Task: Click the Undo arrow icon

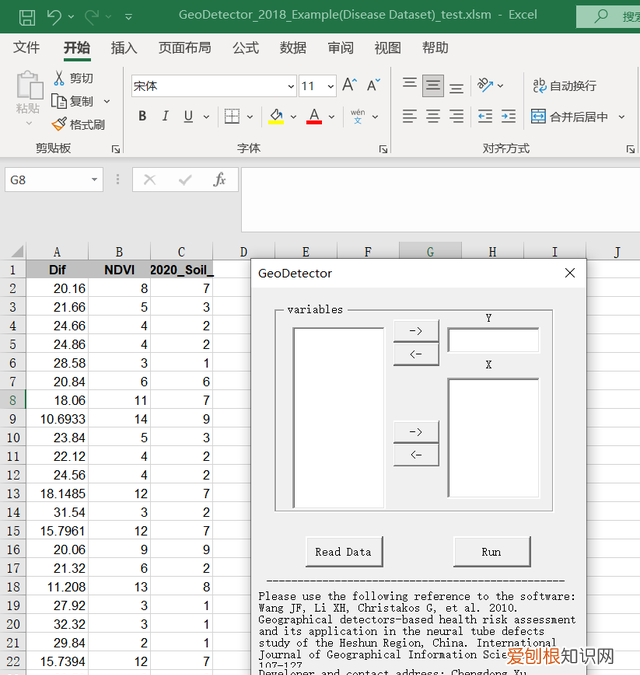Action: tap(54, 16)
